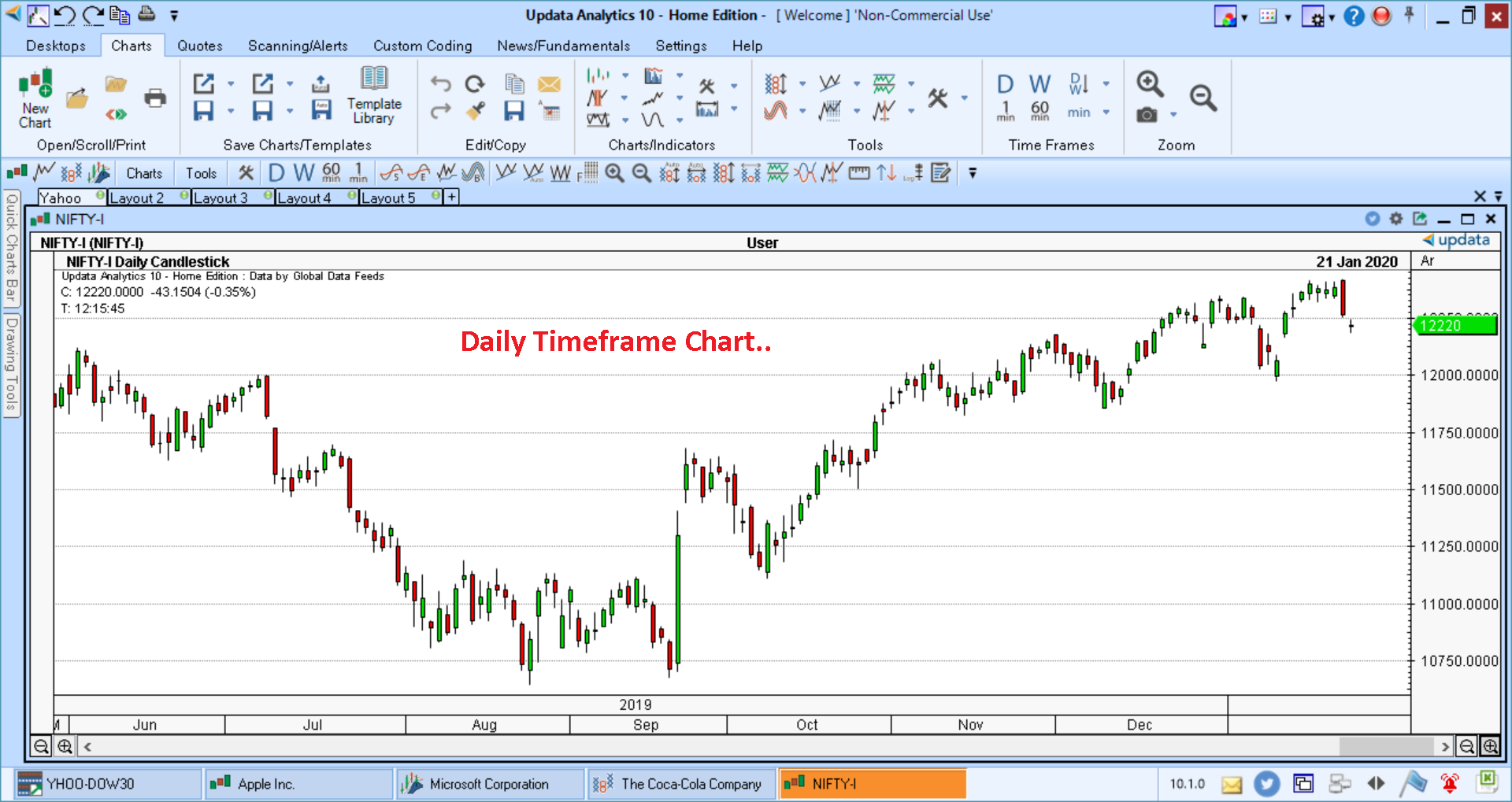Click the undo arrow in Edit/Copy
Screen dimensions: 1512x802
point(440,83)
